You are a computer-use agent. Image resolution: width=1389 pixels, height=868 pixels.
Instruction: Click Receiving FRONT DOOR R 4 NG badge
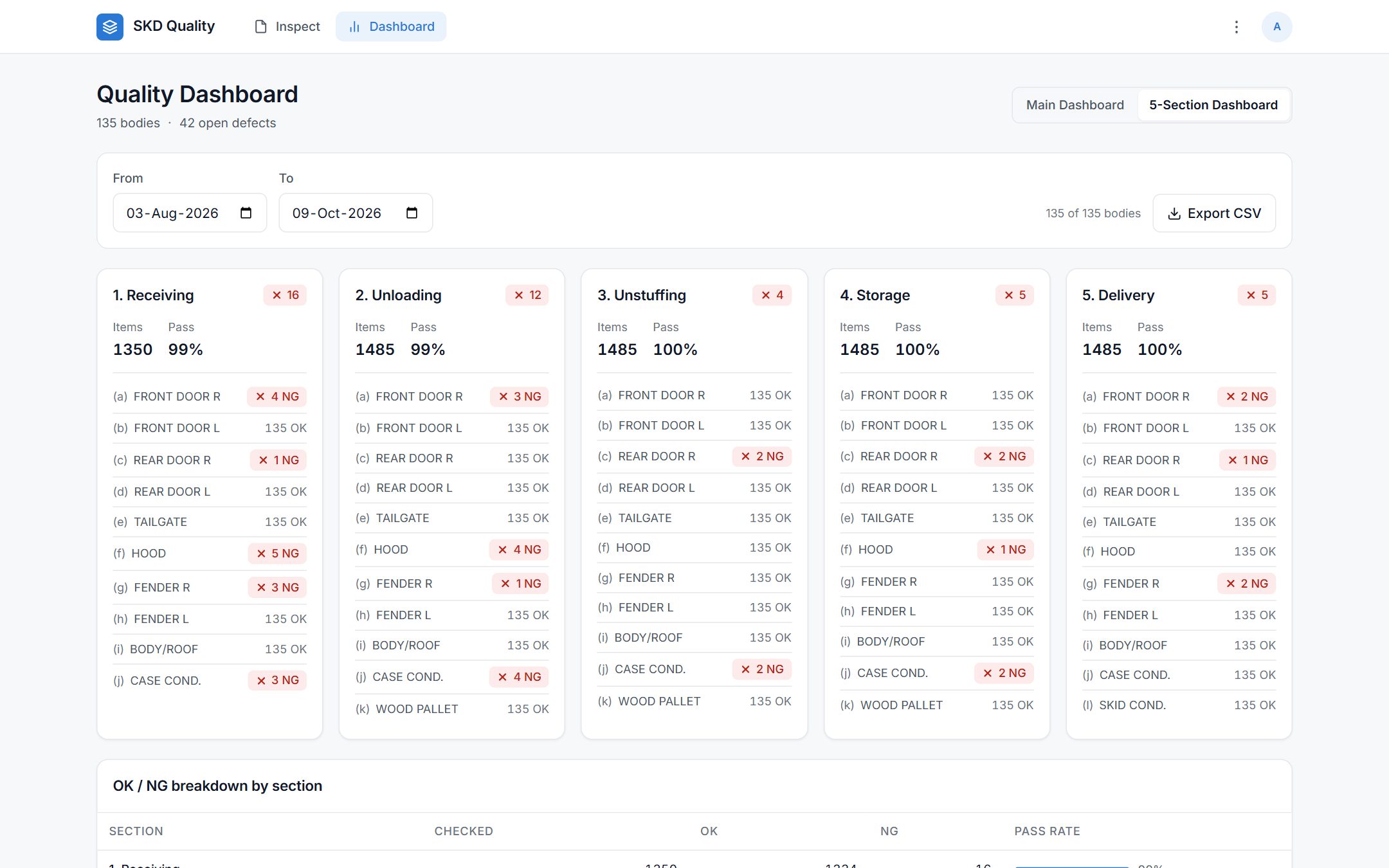coord(277,397)
